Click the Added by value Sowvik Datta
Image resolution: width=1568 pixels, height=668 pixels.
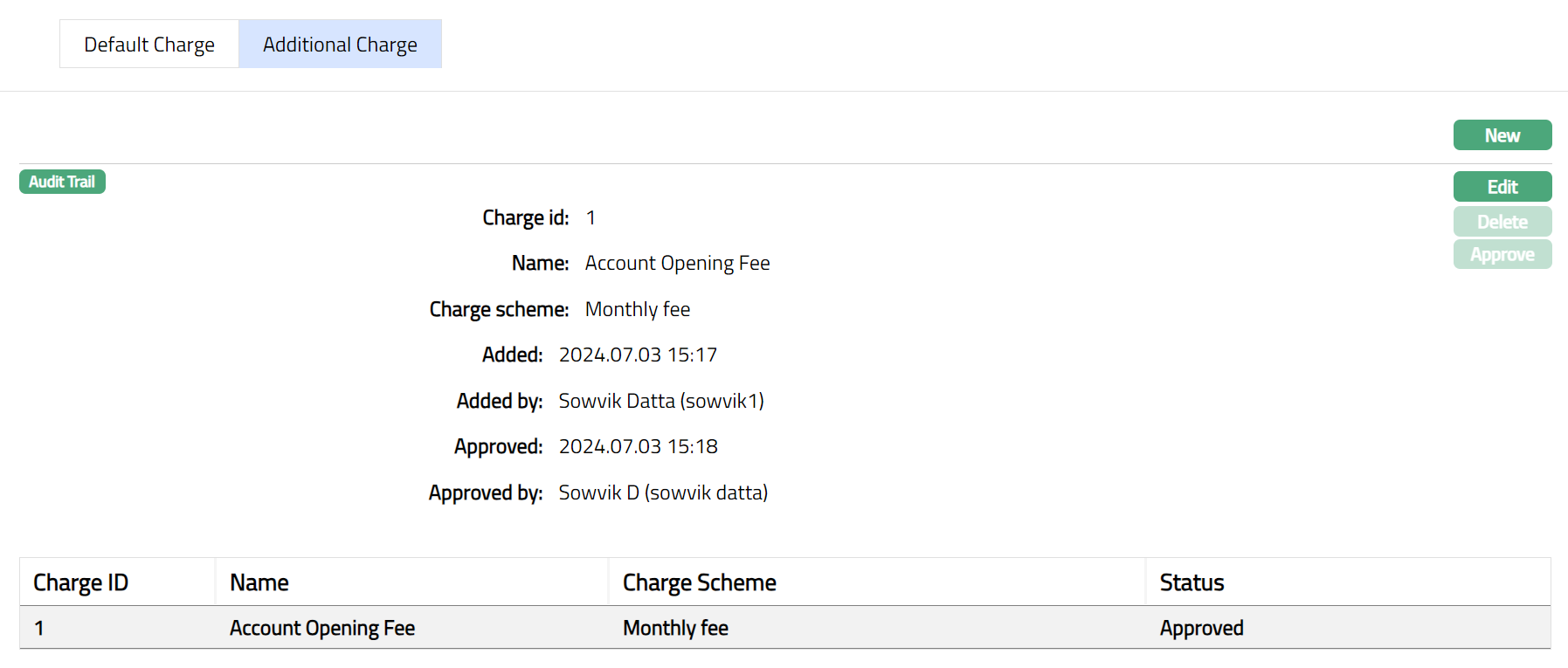pos(660,401)
